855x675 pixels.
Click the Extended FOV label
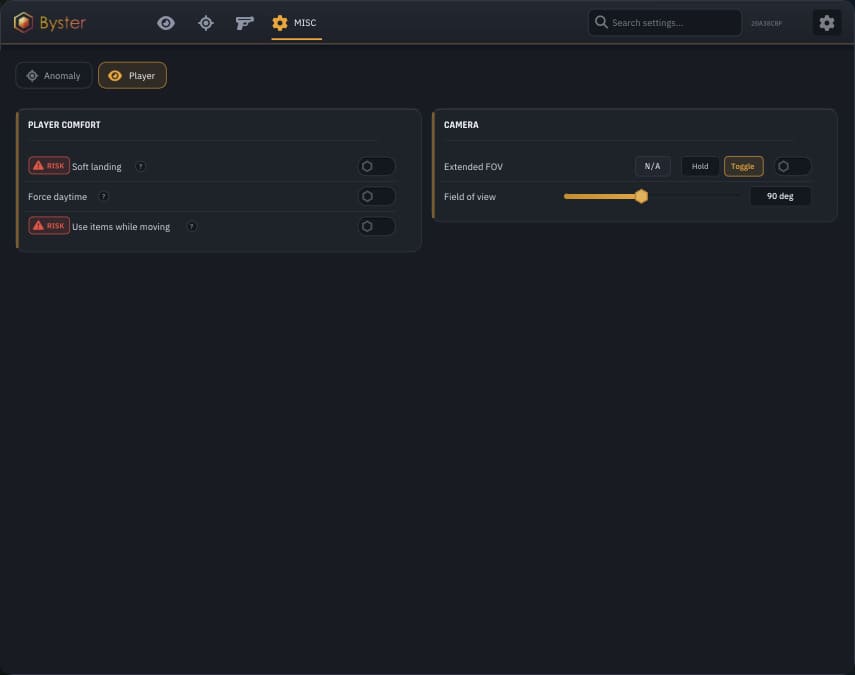click(x=473, y=167)
